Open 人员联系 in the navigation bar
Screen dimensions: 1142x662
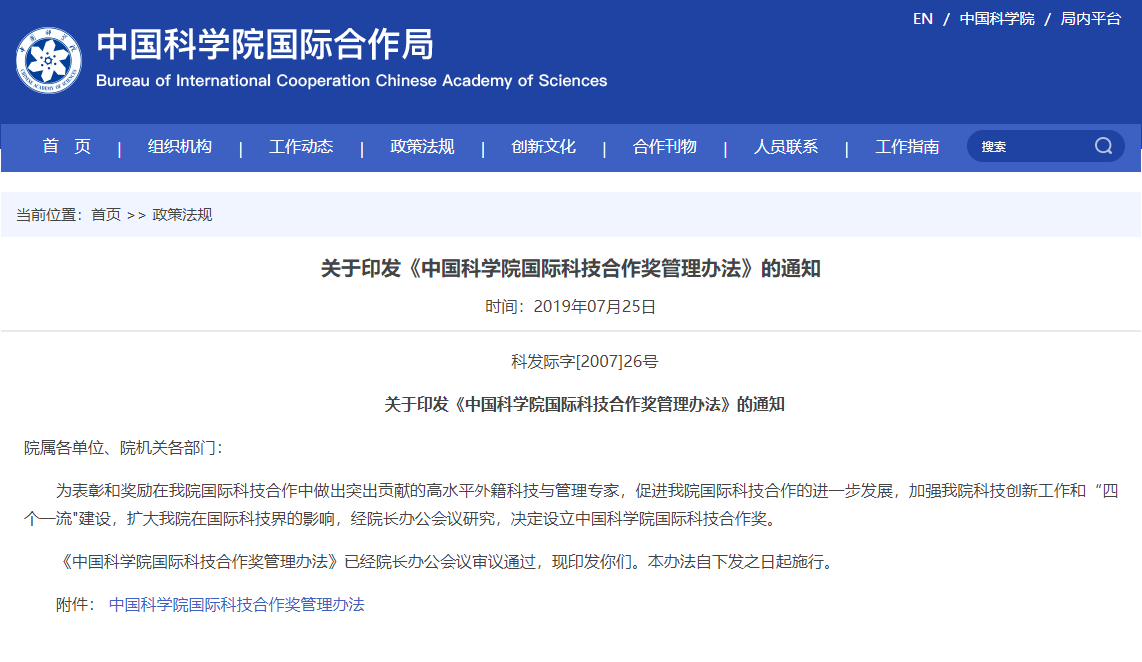[x=786, y=146]
